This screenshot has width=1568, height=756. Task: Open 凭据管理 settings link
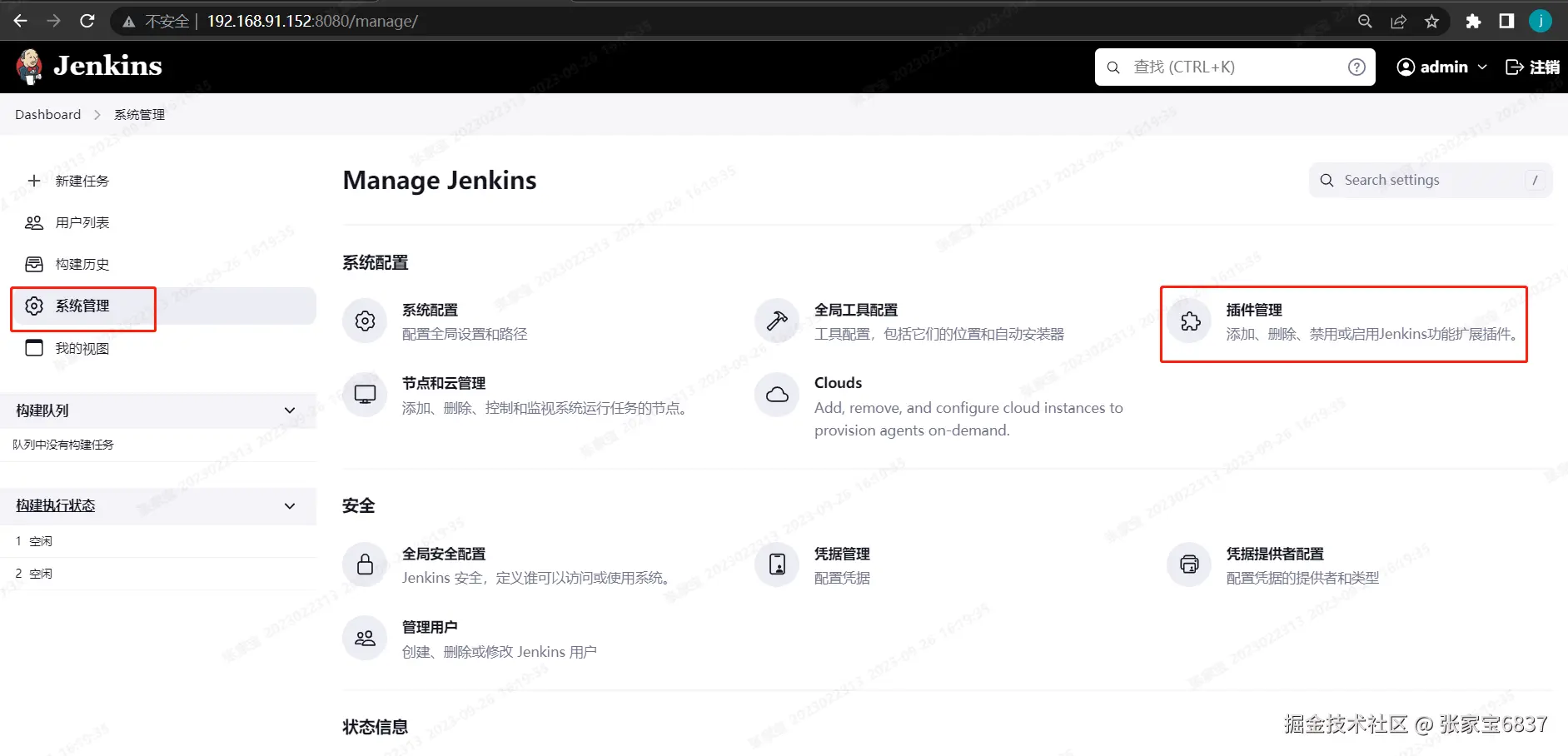(x=842, y=554)
